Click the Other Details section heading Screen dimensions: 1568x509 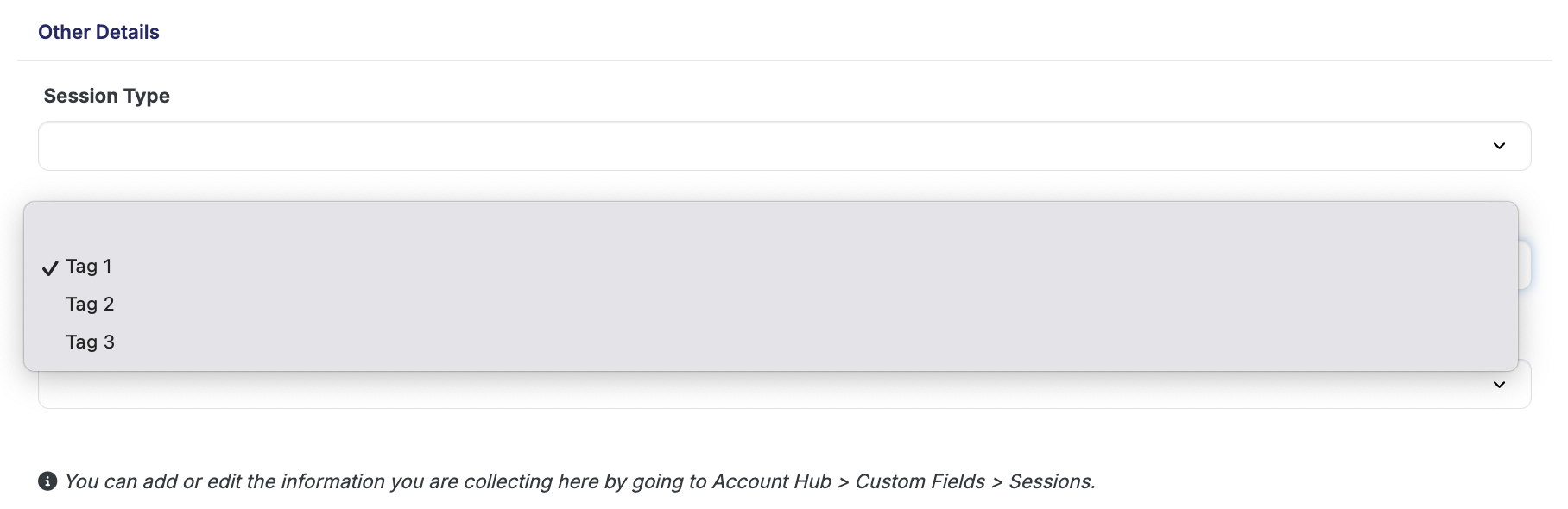pyautogui.click(x=98, y=32)
